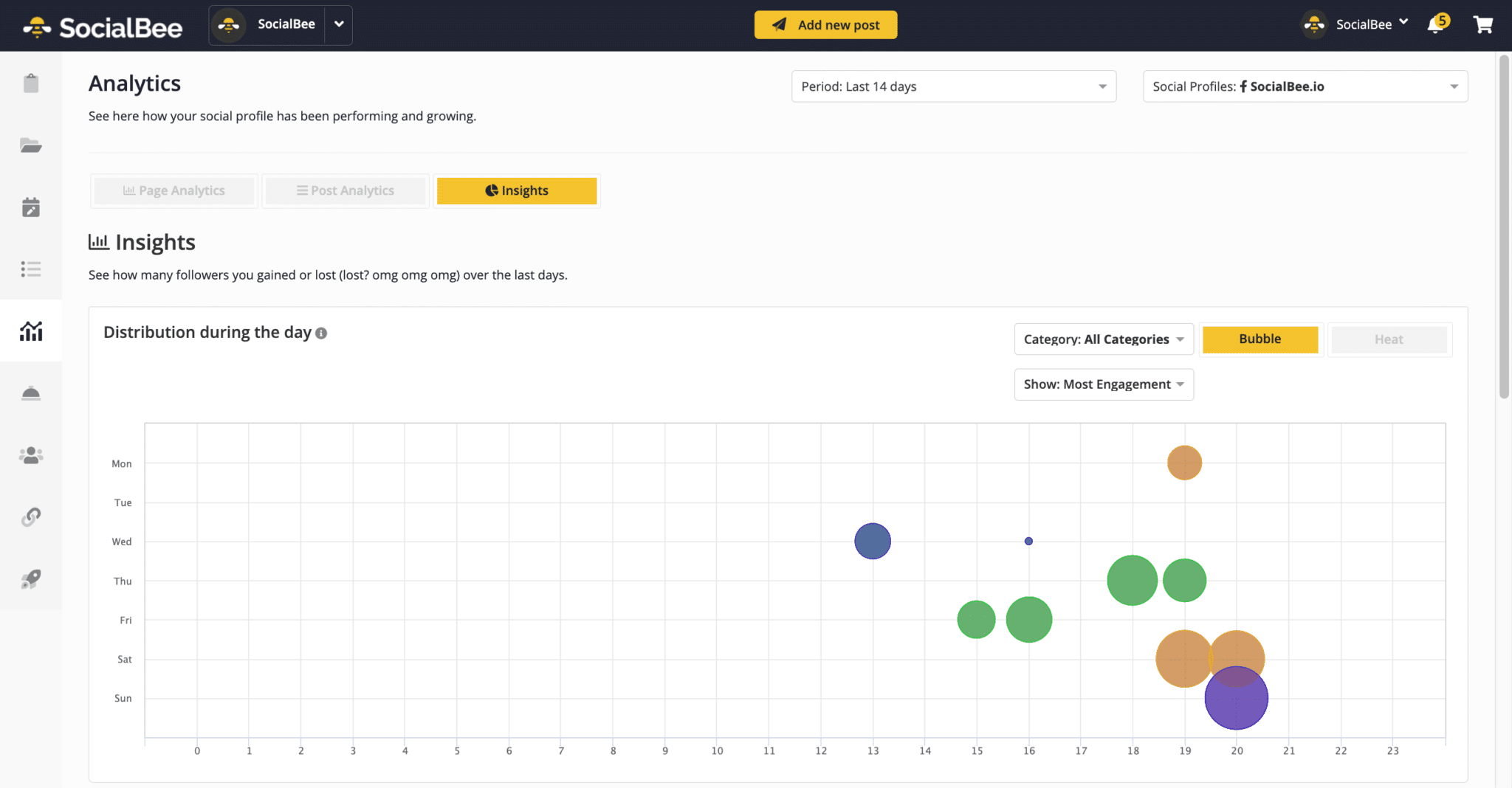
Task: Open the shopping cart icon
Action: click(x=1483, y=25)
